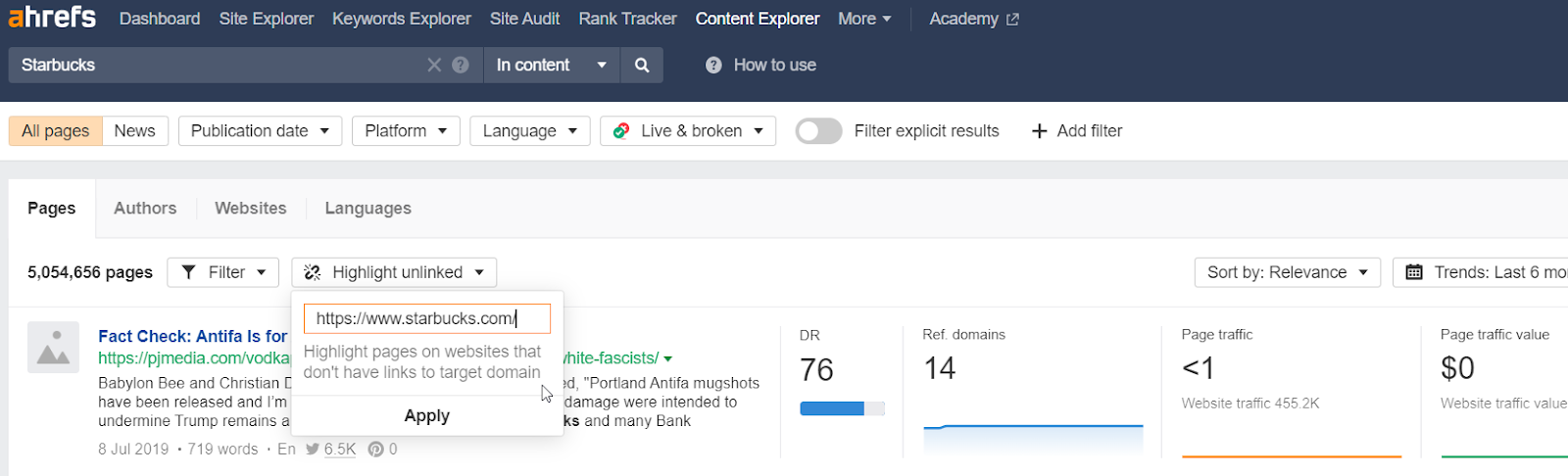Click the 5,054,656 pages count text
This screenshot has height=476, width=1568.
click(90, 272)
